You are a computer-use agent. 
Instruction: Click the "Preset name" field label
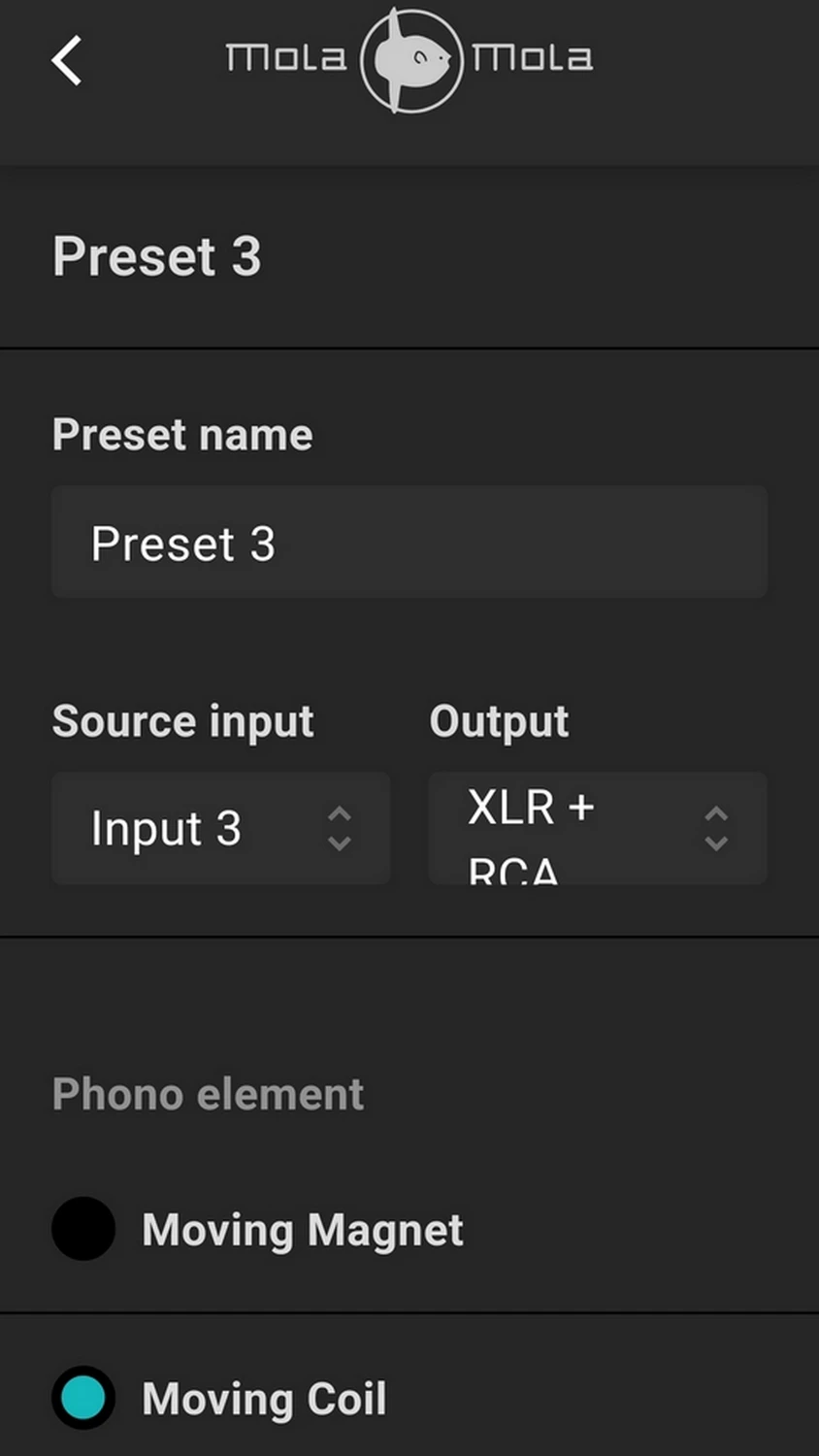point(182,434)
